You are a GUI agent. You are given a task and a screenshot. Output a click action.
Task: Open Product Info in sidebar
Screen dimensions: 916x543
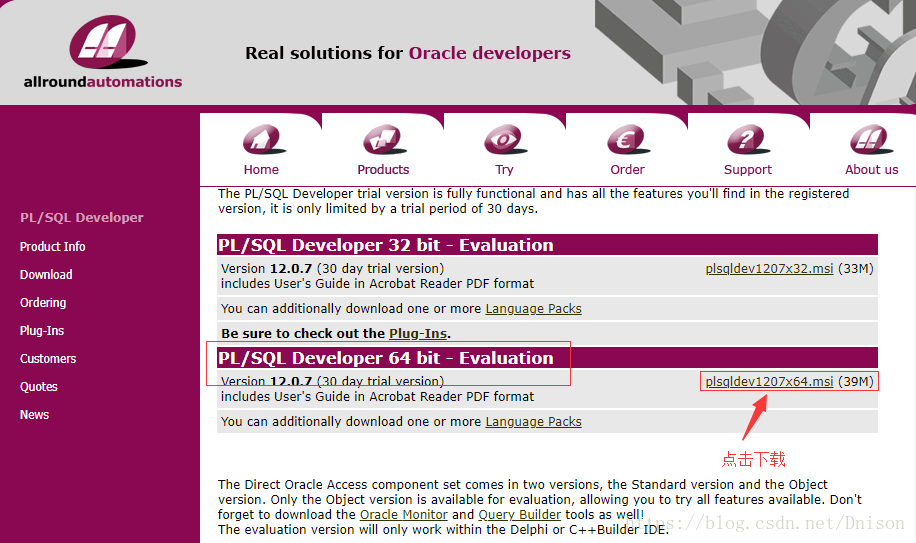[53, 246]
